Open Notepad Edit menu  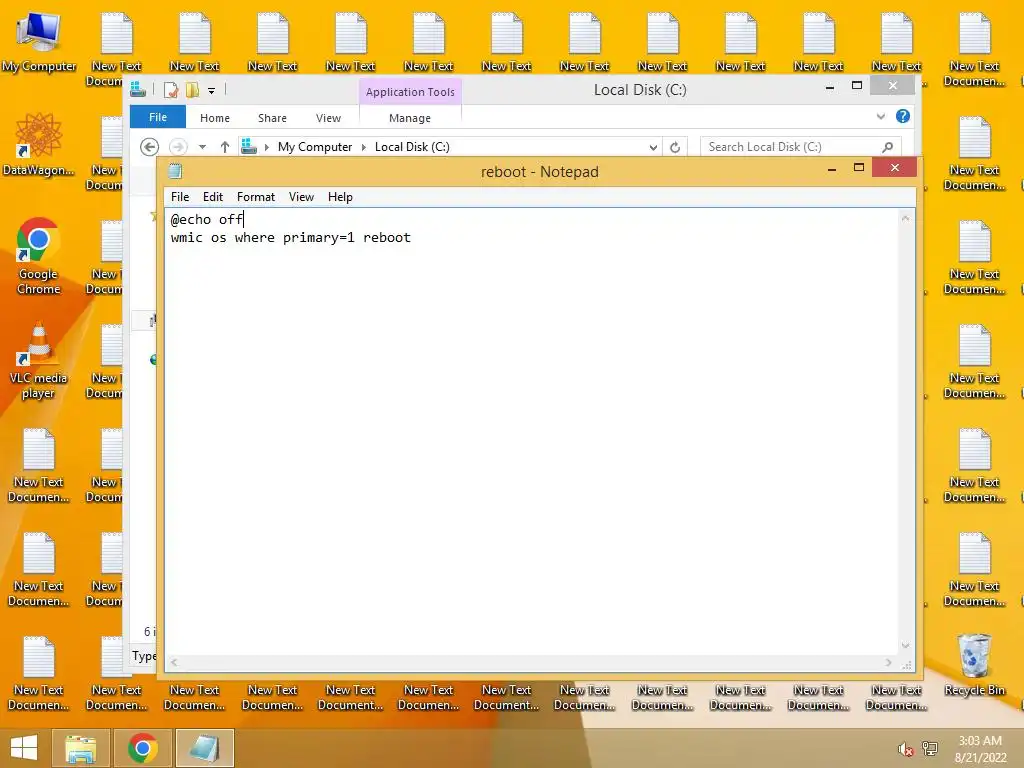pos(213,197)
